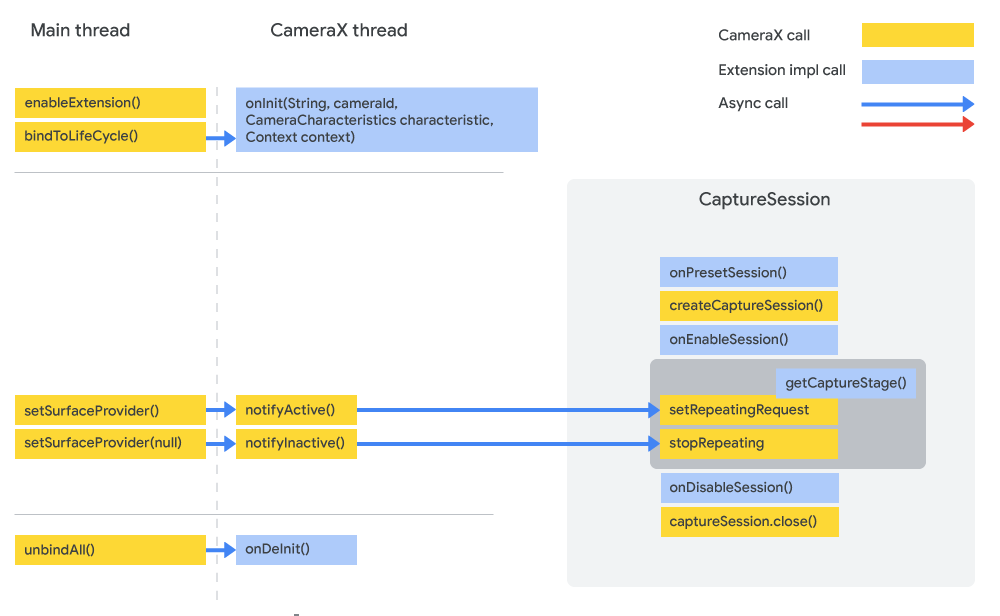1000x616 pixels.
Task: Click the onInit extension call box
Action: tap(386, 120)
